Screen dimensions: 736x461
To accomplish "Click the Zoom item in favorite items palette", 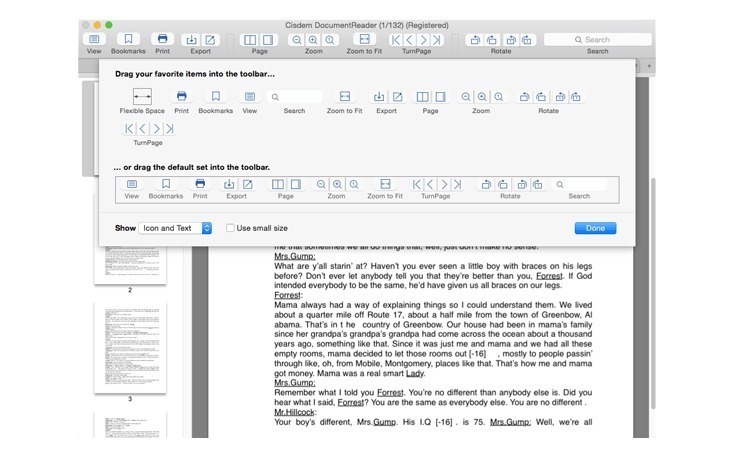I will 481,101.
